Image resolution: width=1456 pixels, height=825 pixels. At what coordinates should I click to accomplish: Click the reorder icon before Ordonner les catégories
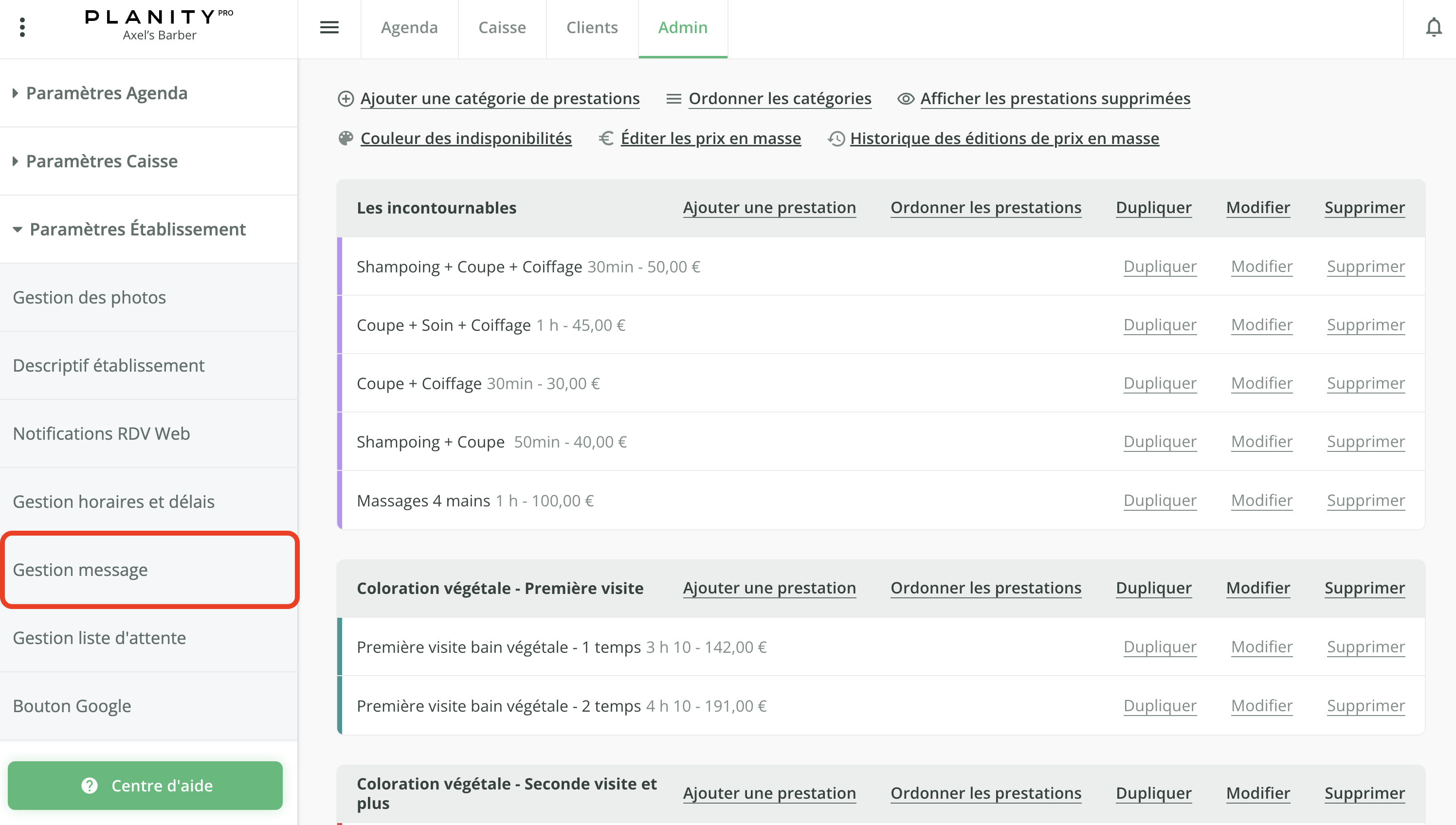click(x=673, y=98)
